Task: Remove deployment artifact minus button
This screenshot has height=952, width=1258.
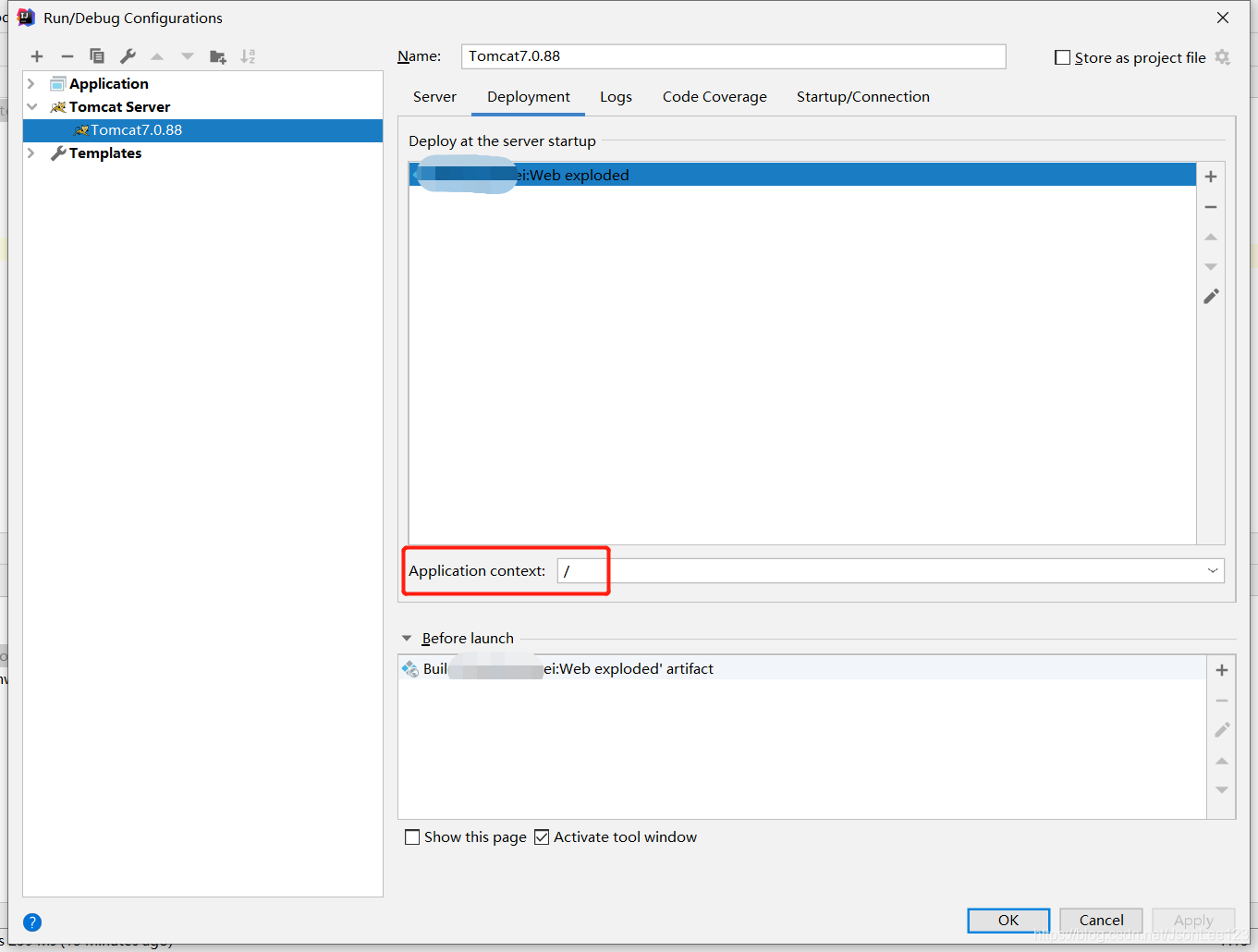Action: coord(1211,207)
